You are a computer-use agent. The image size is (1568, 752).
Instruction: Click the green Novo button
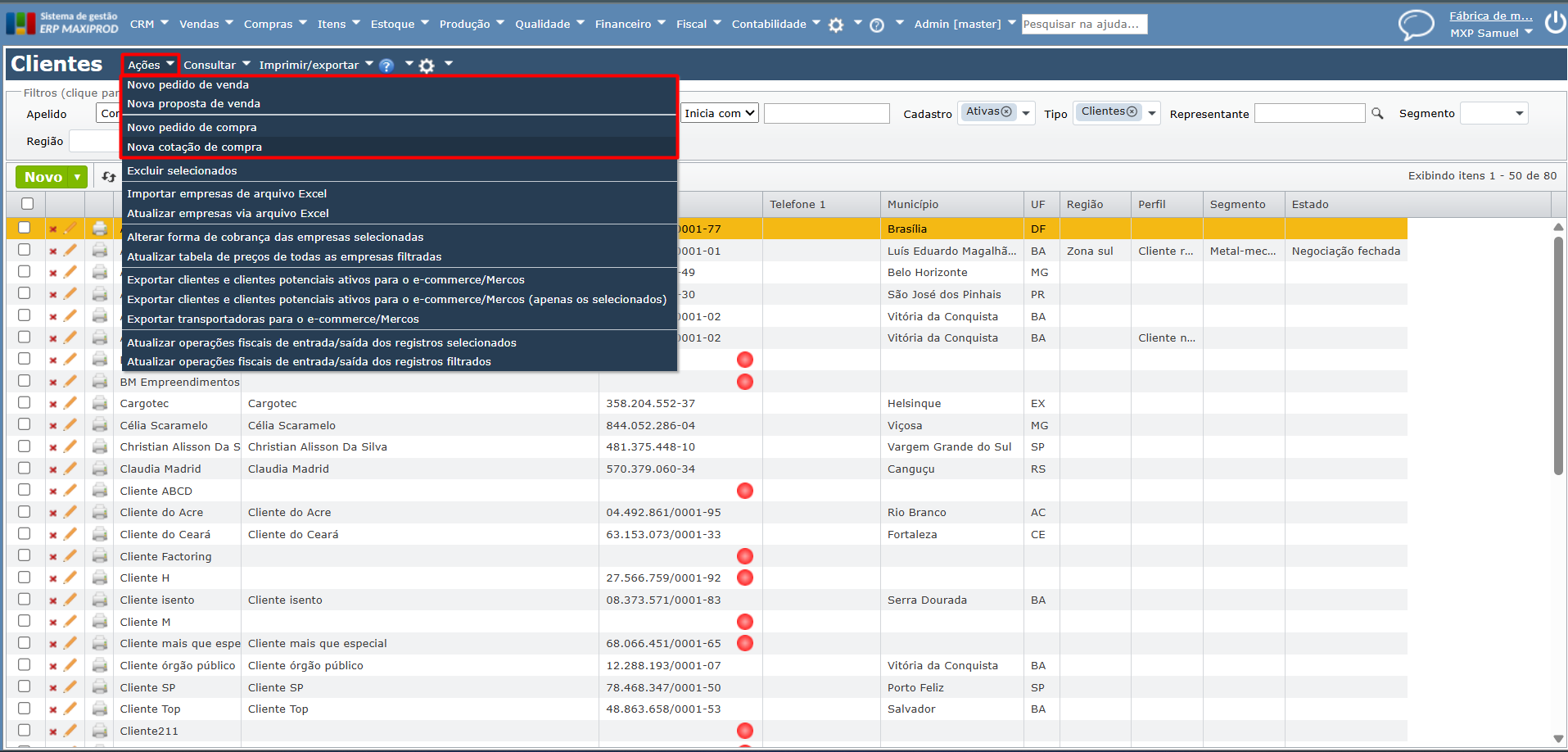[x=43, y=177]
